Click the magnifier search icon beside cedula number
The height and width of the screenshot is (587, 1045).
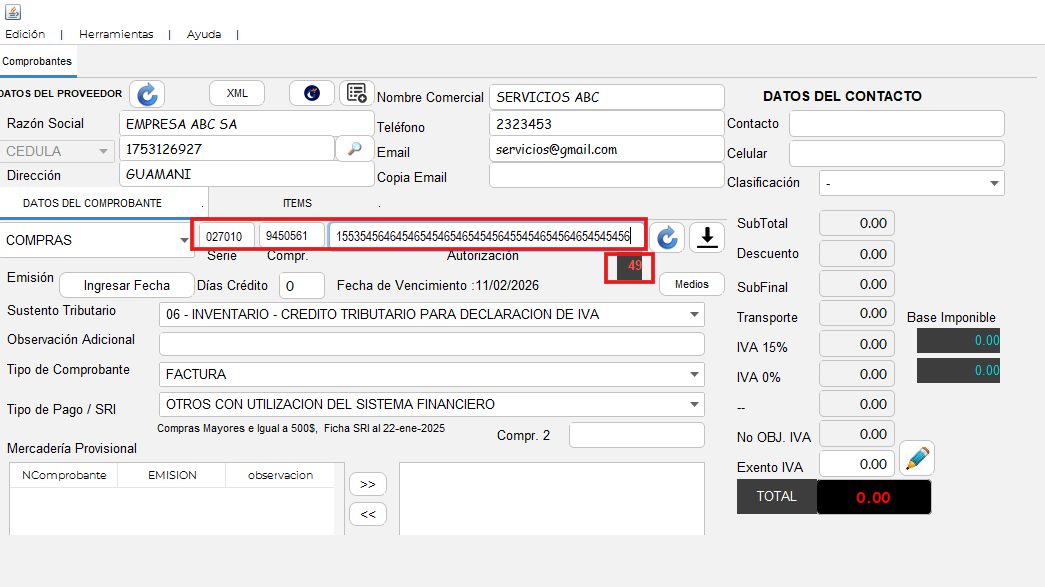pos(354,149)
